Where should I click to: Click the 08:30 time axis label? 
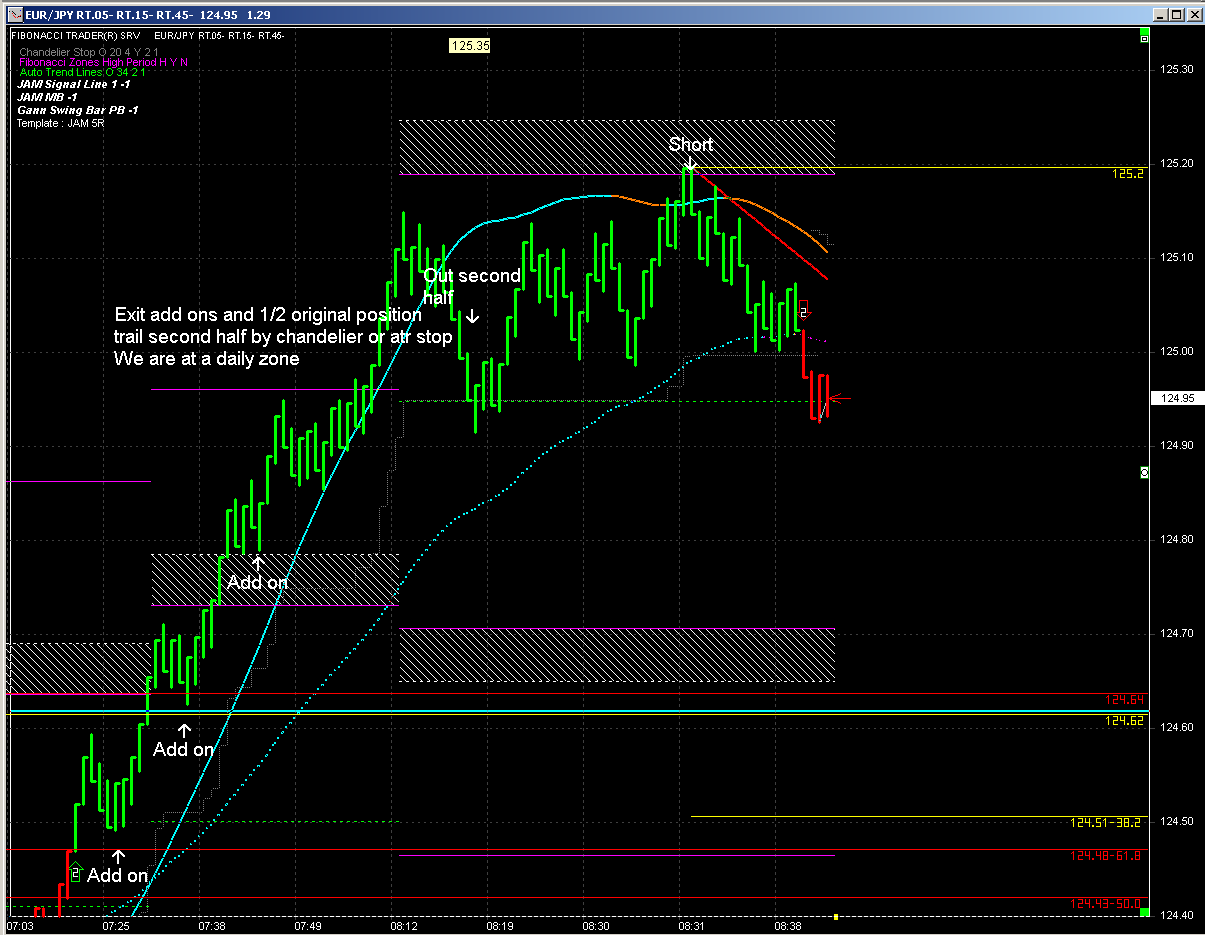(595, 926)
